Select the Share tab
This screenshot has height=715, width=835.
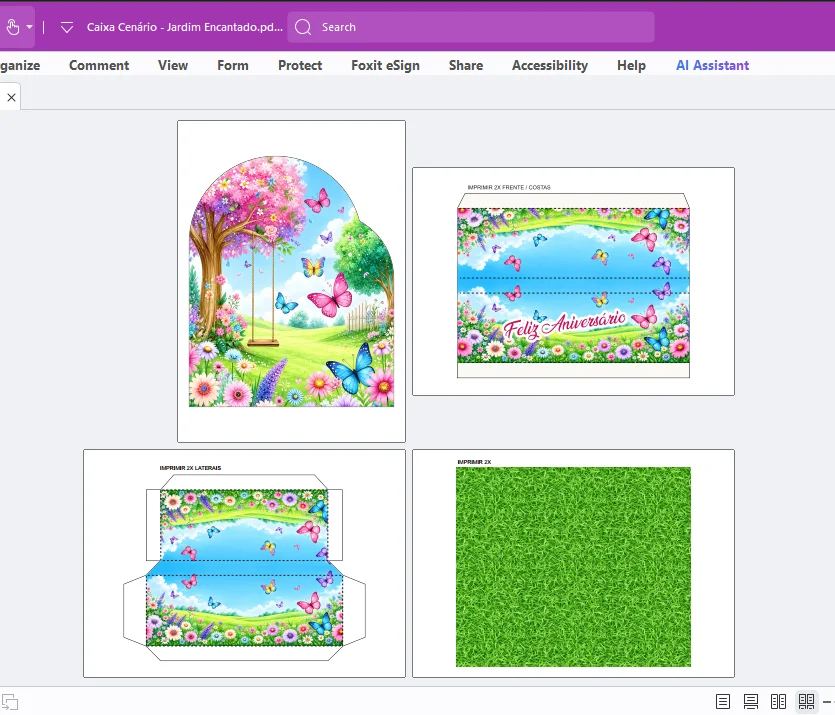coord(466,65)
